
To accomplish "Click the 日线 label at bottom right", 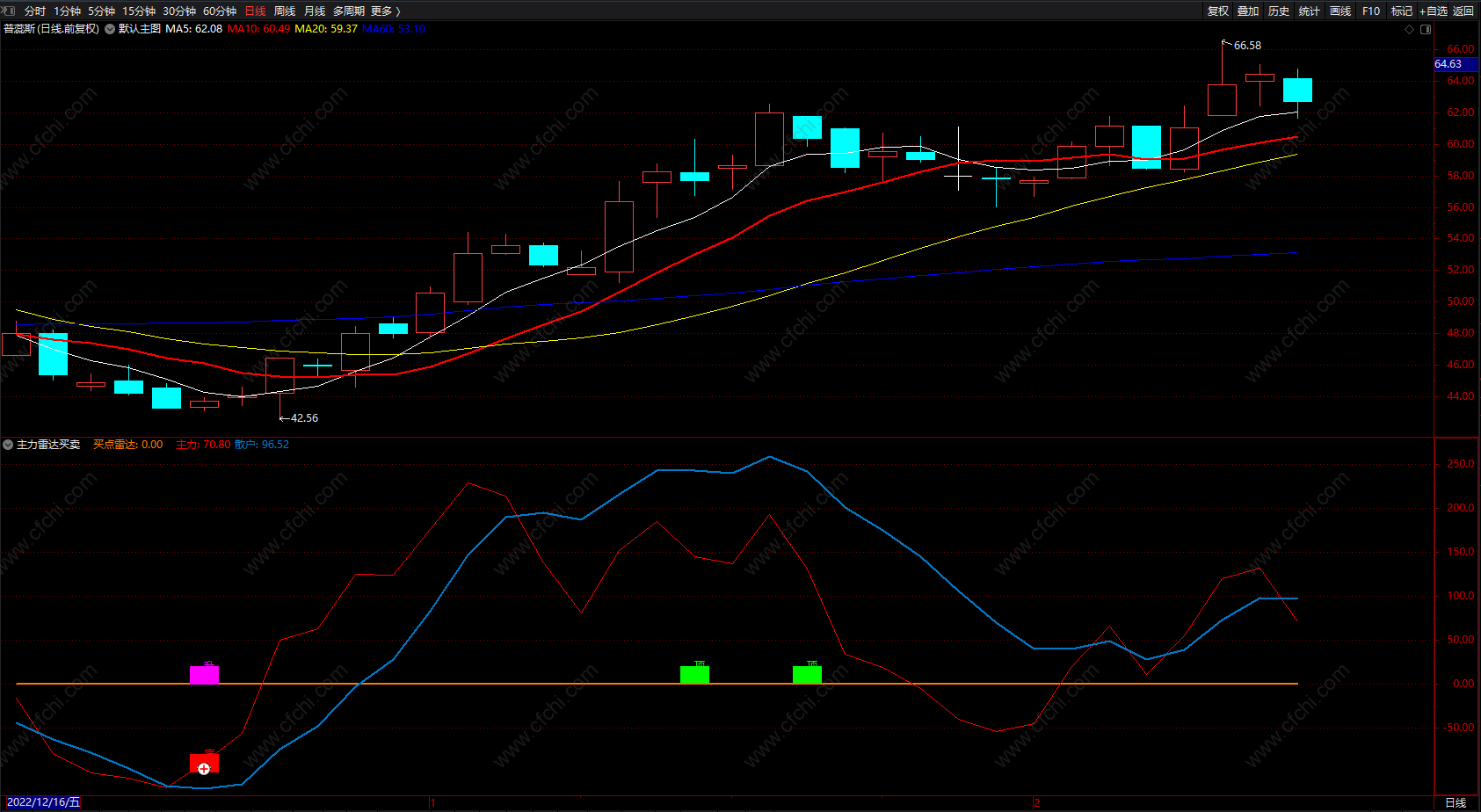I will pos(1456,802).
